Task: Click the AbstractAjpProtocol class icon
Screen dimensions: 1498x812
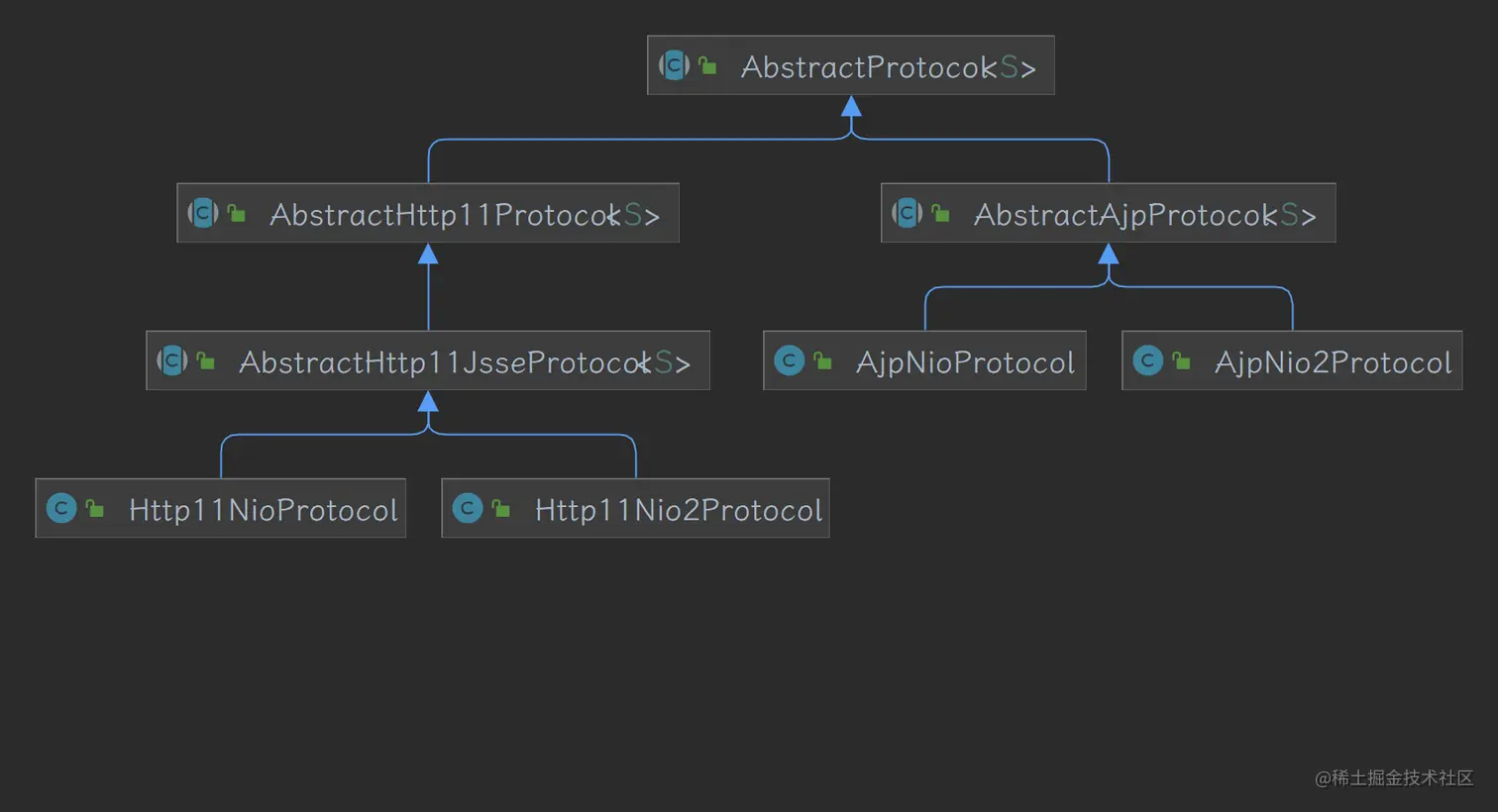Action: [908, 213]
